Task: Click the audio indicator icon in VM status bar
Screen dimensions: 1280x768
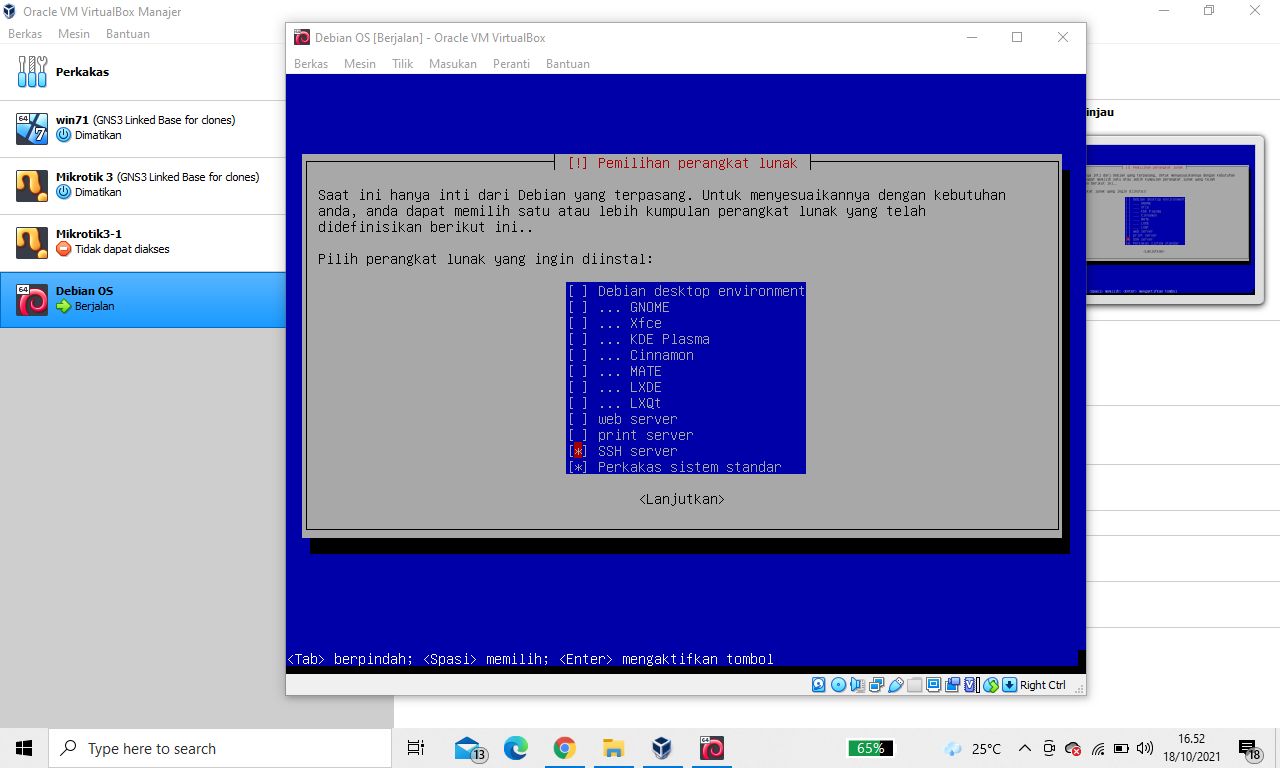Action: 858,685
